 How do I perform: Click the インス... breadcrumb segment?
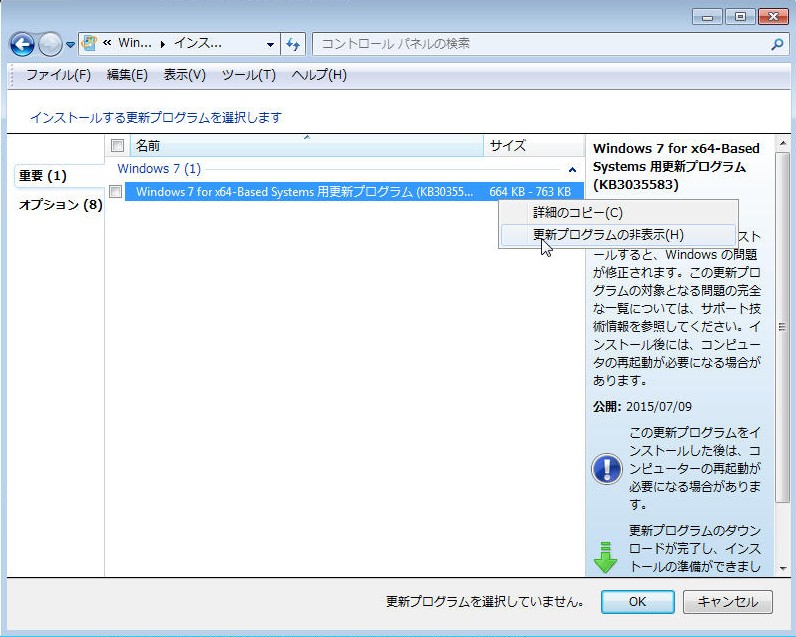click(x=198, y=43)
